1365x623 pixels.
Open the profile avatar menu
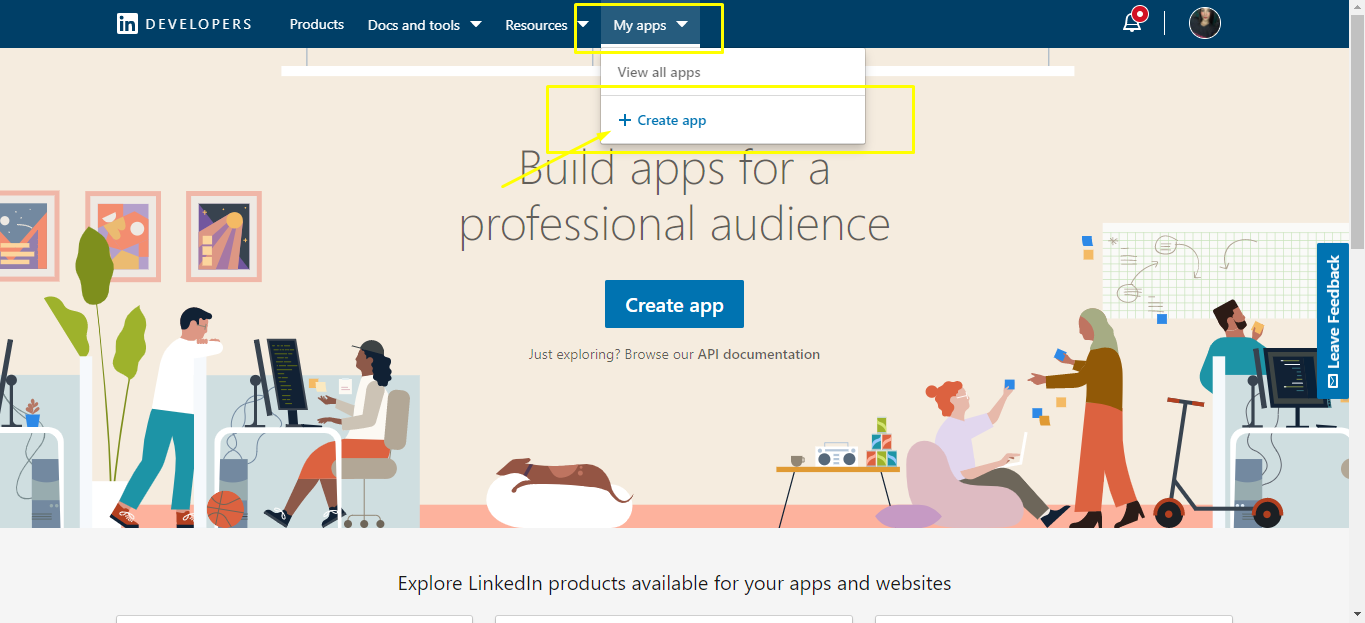pyautogui.click(x=1204, y=23)
